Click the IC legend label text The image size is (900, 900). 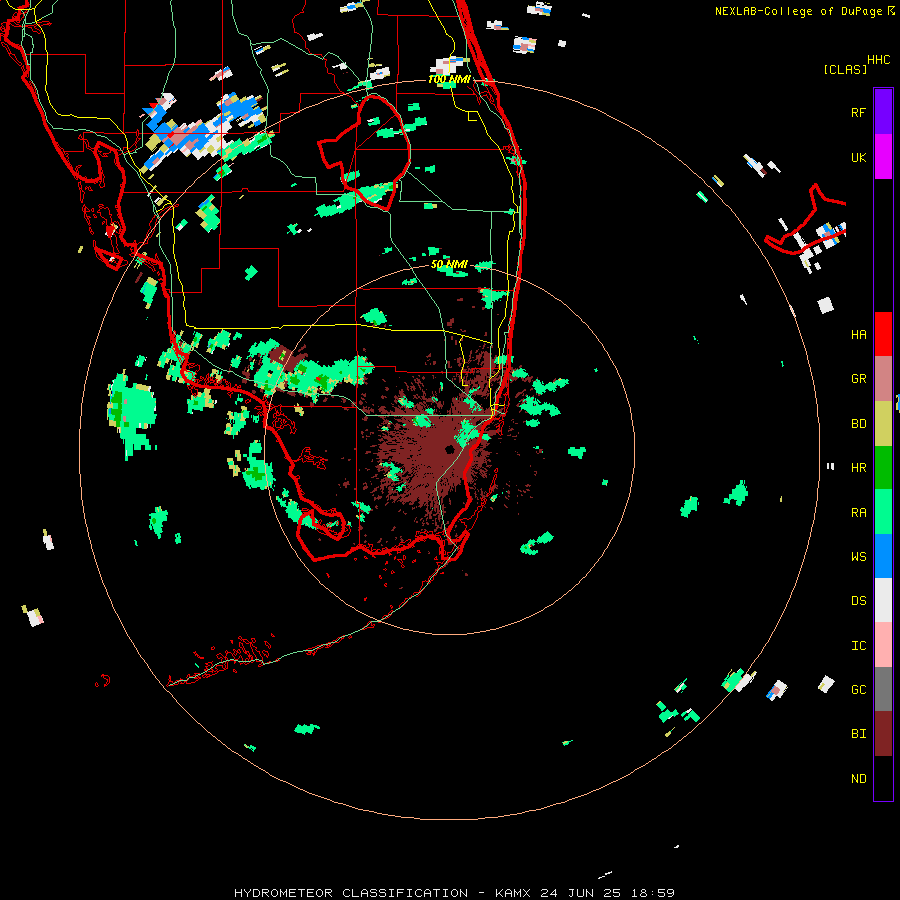click(x=858, y=646)
